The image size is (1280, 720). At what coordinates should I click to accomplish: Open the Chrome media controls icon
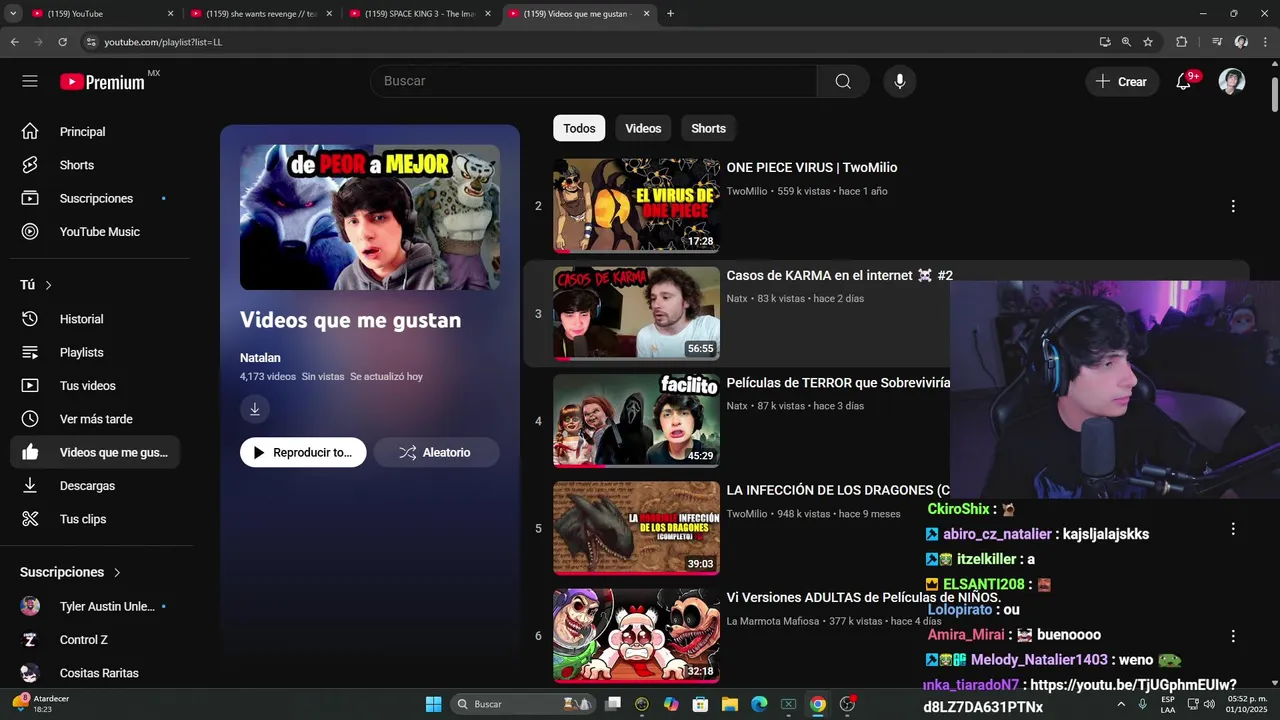tap(1217, 42)
